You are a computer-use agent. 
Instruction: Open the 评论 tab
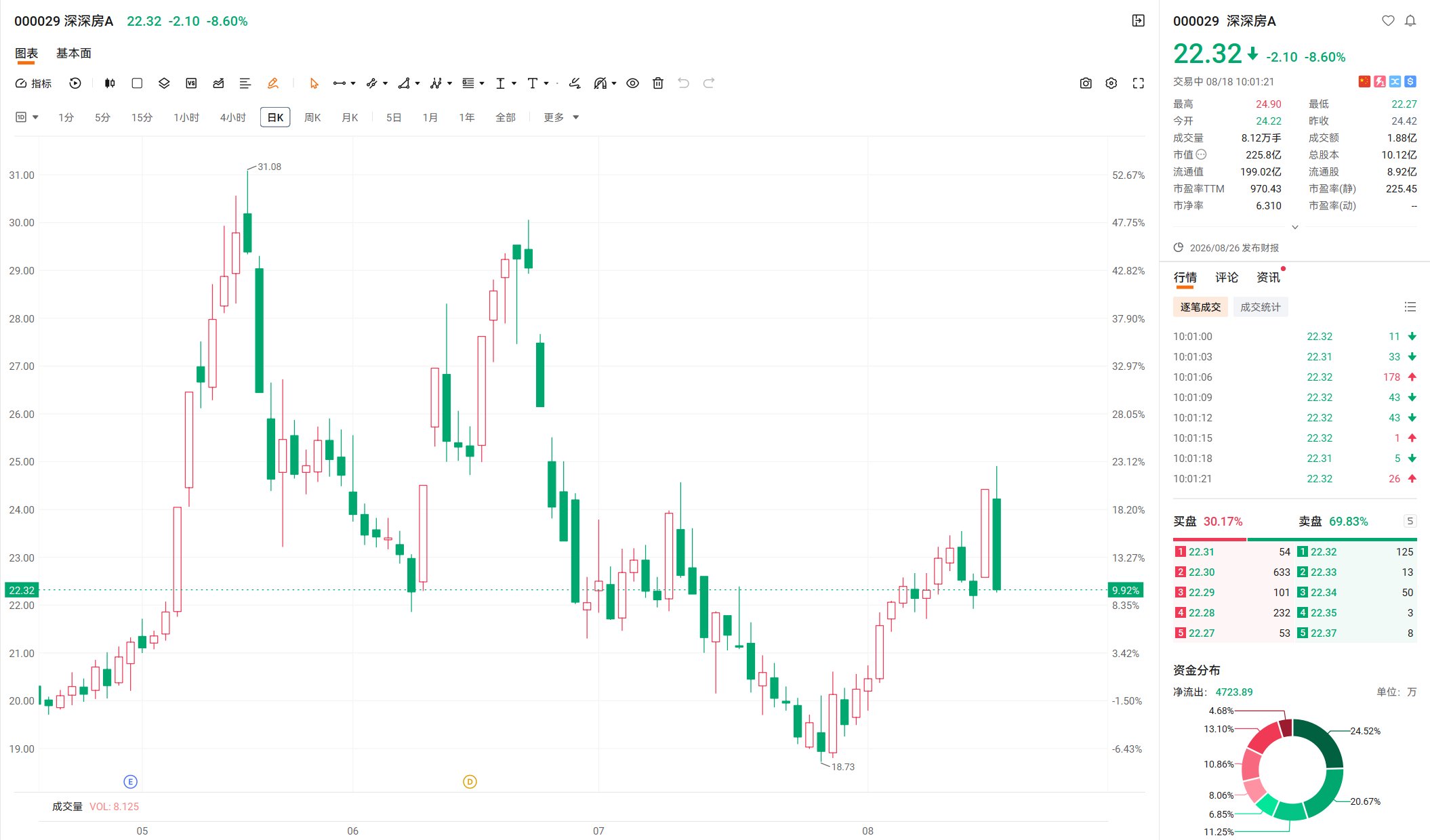tap(1227, 277)
